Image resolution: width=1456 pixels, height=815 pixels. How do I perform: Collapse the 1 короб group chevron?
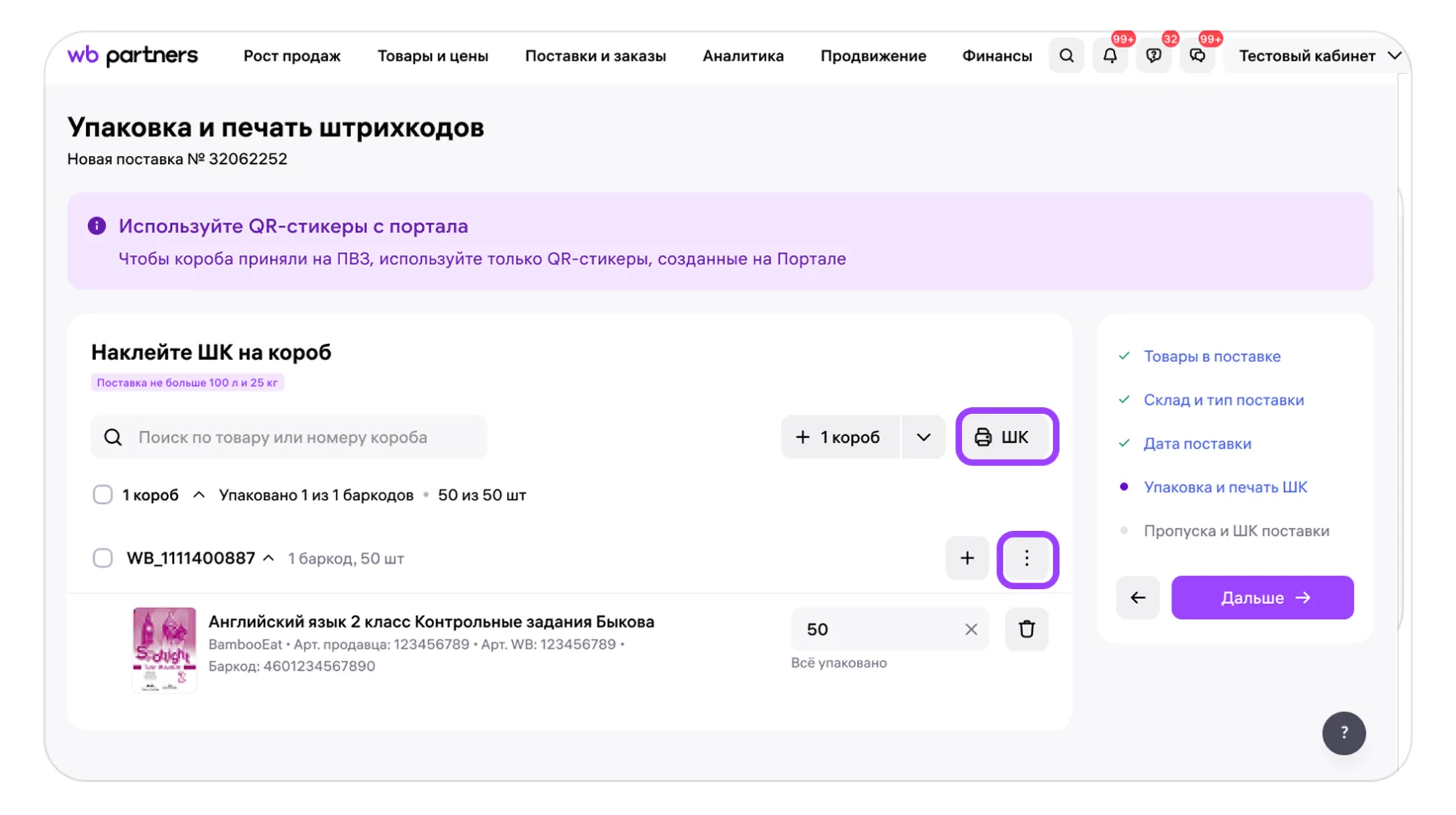coord(199,495)
